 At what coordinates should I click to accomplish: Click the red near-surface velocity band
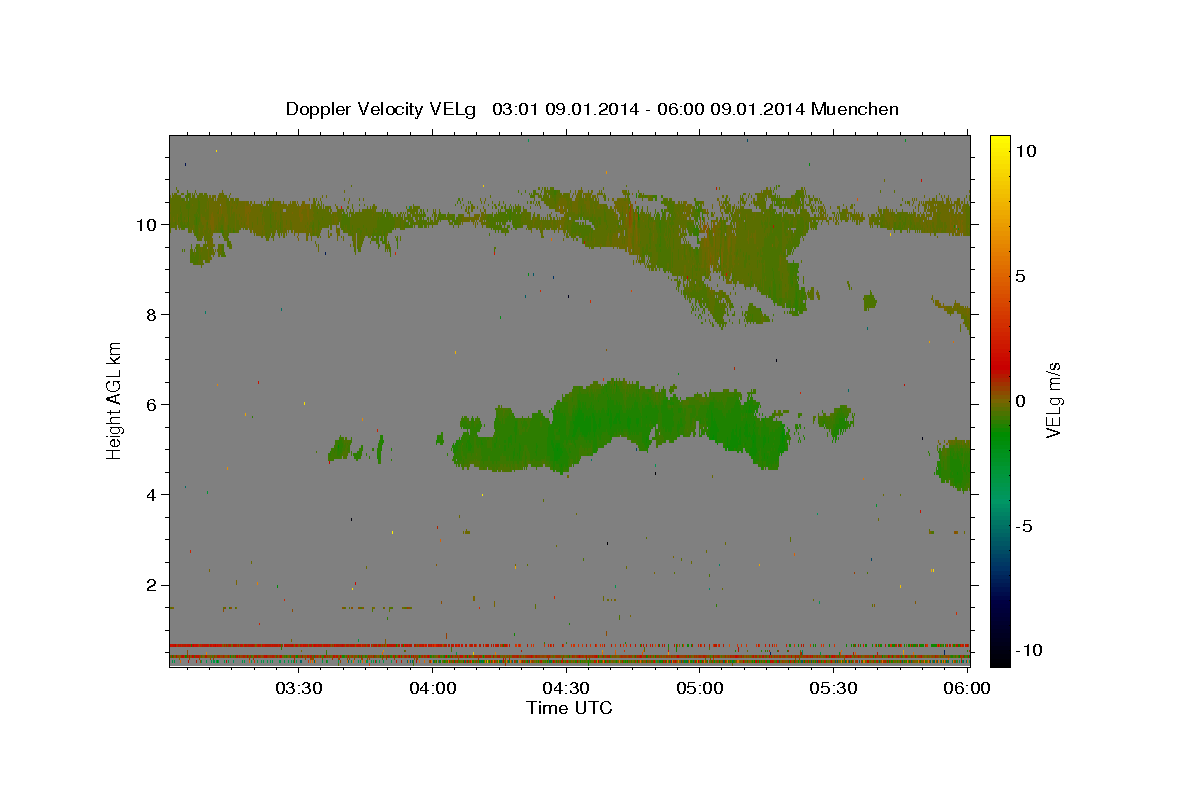[569, 645]
